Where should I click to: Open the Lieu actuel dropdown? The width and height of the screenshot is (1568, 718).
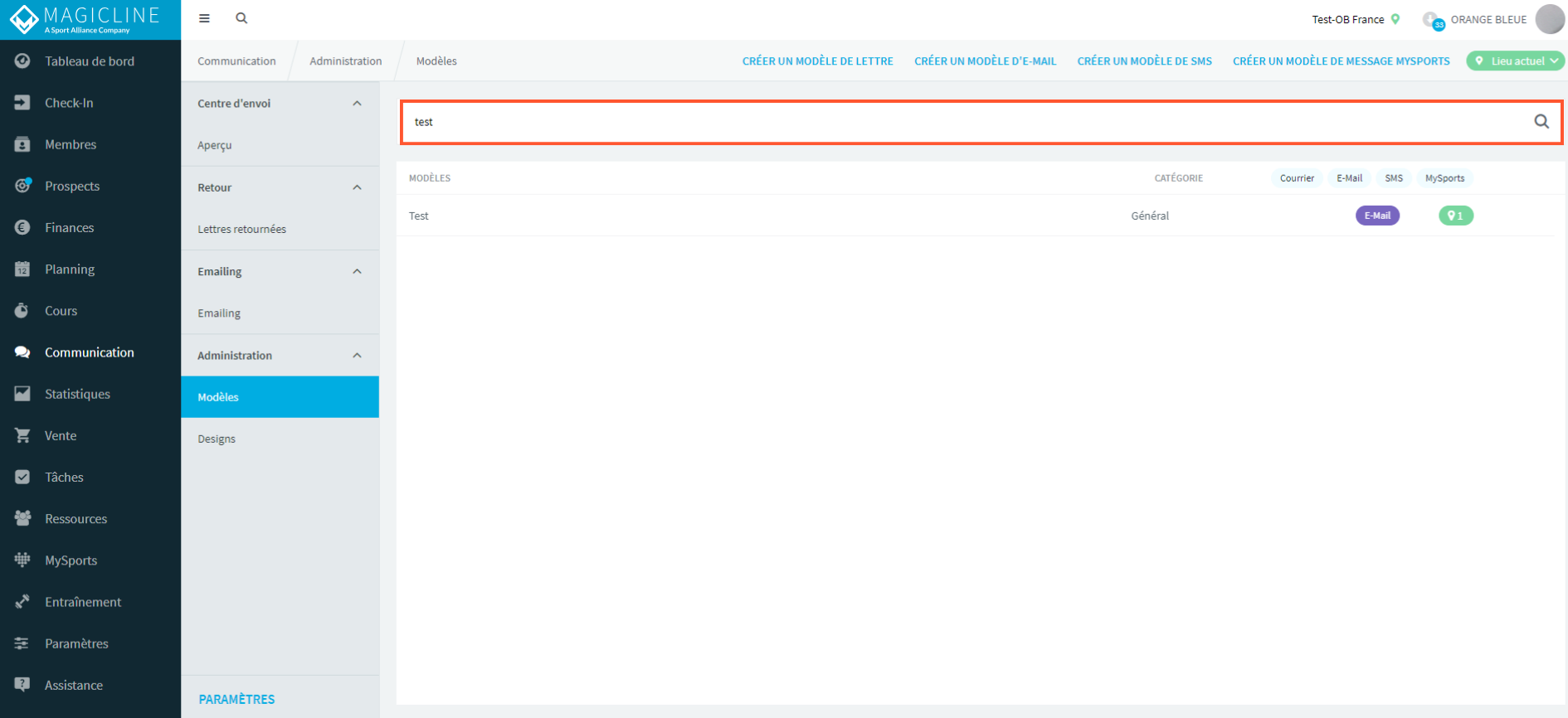click(1516, 61)
